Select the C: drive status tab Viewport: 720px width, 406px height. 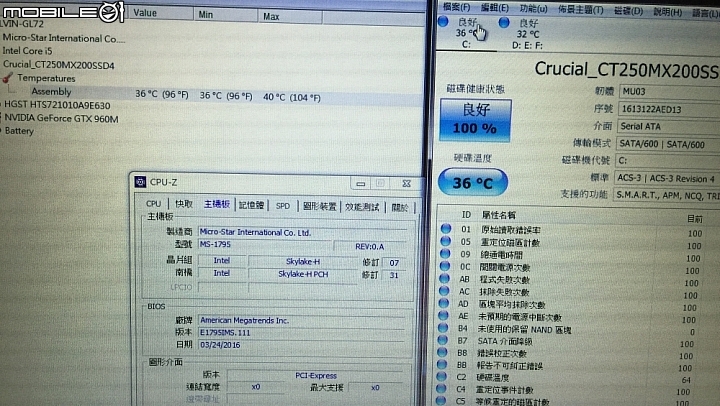pyautogui.click(x=466, y=33)
